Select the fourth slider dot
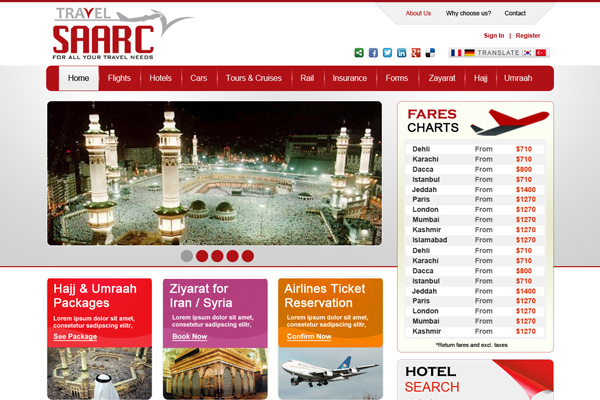Viewport: 600px width, 400px height. tap(233, 256)
